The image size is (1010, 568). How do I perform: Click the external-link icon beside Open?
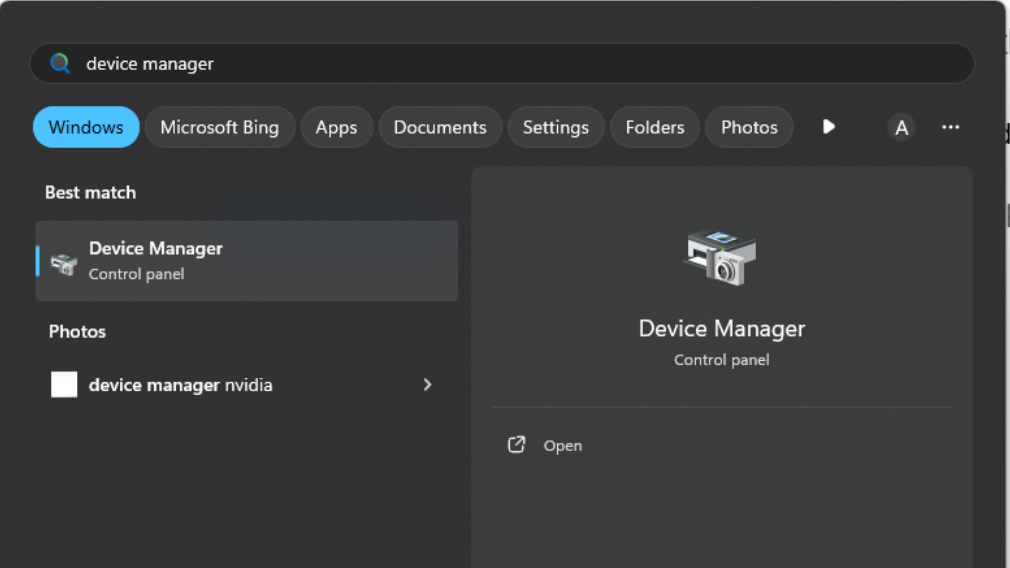[516, 445]
